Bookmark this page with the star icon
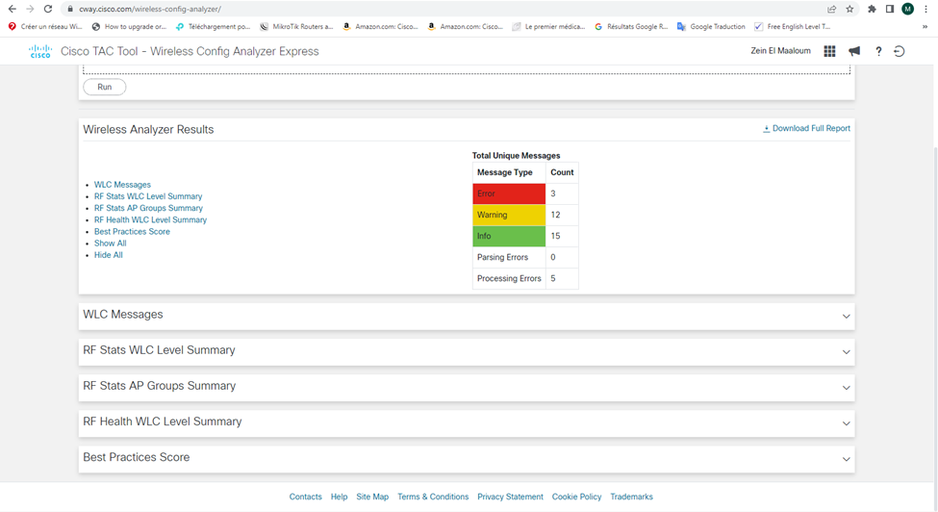Screen dimensions: 938x512 pyautogui.click(x=849, y=9)
